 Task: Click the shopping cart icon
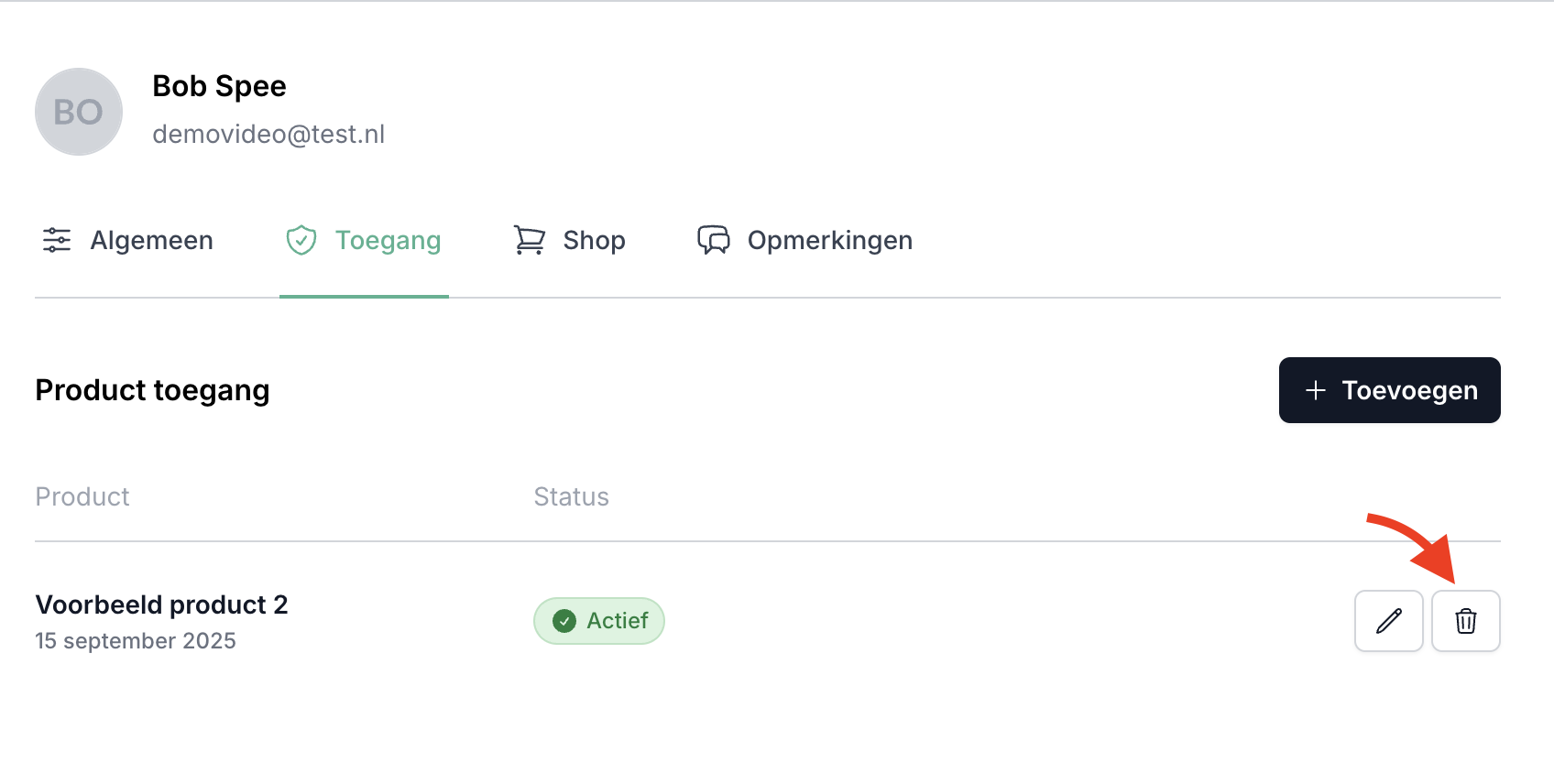pyautogui.click(x=530, y=240)
